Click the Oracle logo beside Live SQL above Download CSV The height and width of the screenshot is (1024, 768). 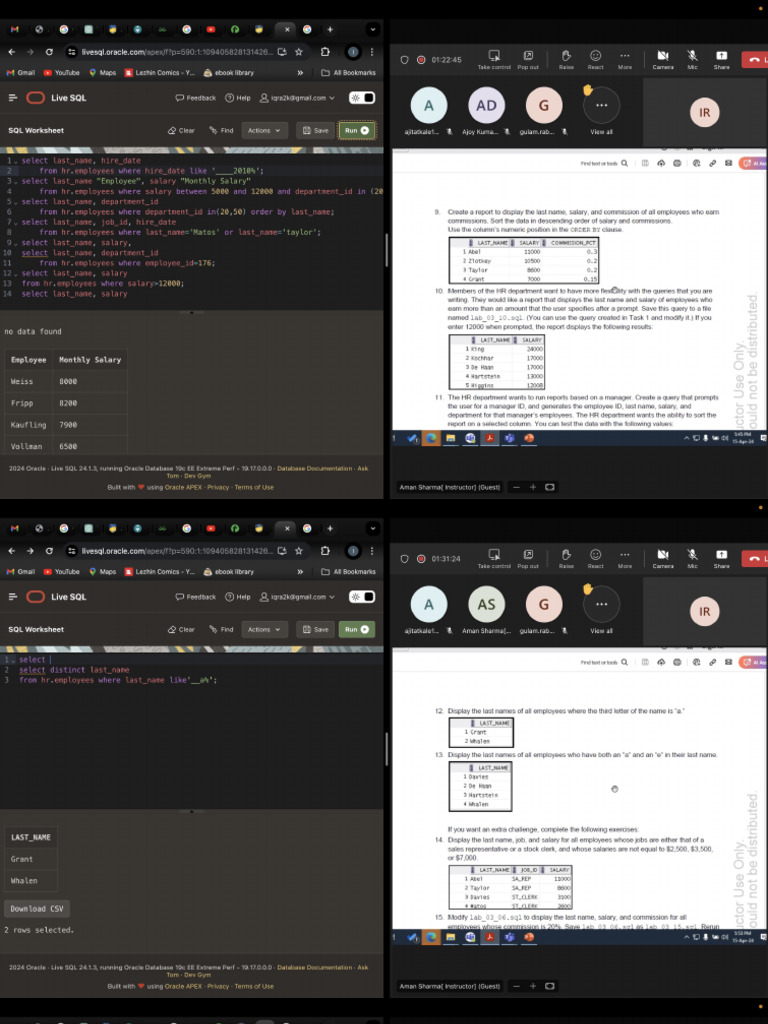pos(35,596)
